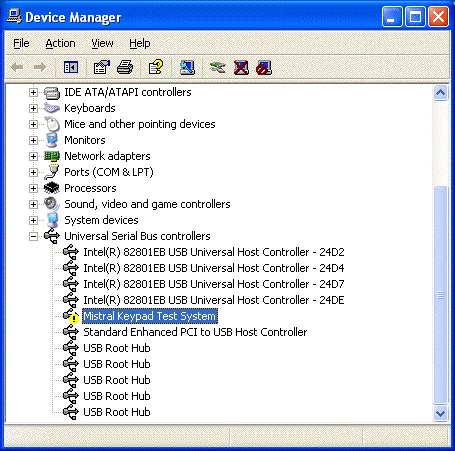Select Intel 82801EB Host Controller - 24D7
The height and width of the screenshot is (451, 455).
[214, 284]
